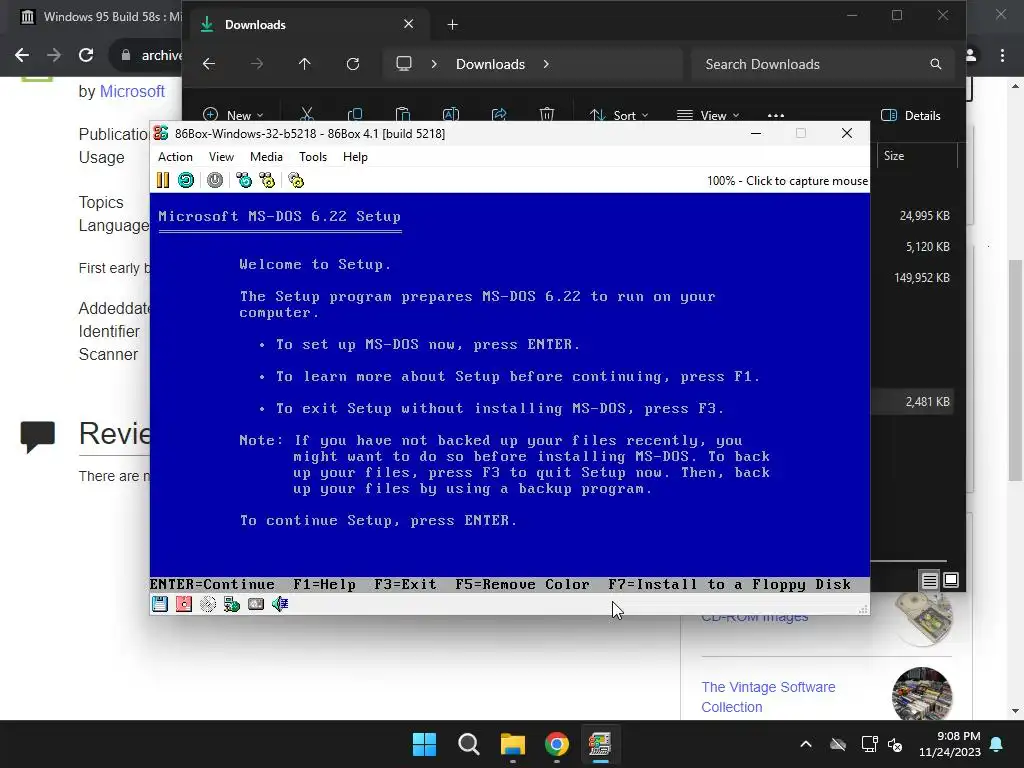
Task: Reload the page in Chrome
Action: coord(86,56)
